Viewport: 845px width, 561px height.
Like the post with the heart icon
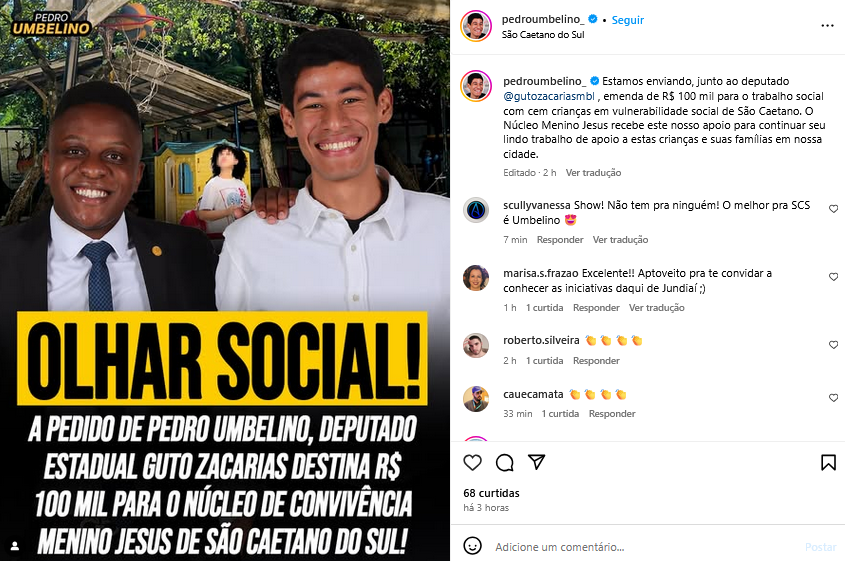473,462
